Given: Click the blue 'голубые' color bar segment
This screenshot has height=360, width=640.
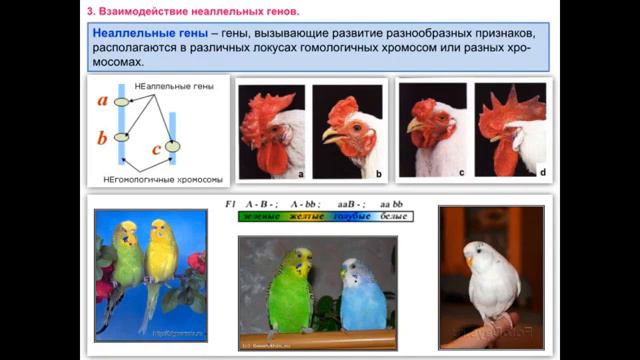Looking at the screenshot, I should pyautogui.click(x=352, y=216).
